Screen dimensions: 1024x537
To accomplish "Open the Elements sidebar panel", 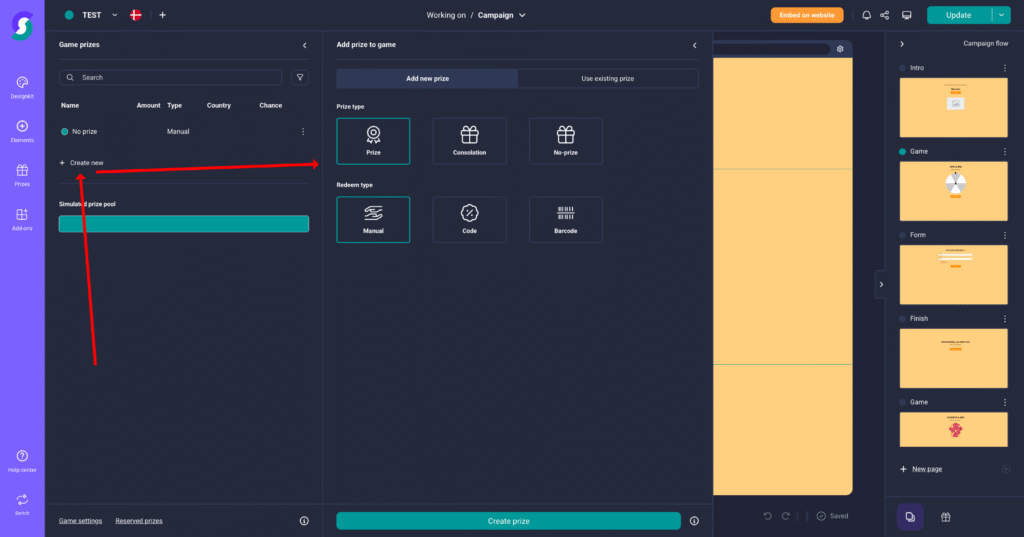I will (x=22, y=131).
